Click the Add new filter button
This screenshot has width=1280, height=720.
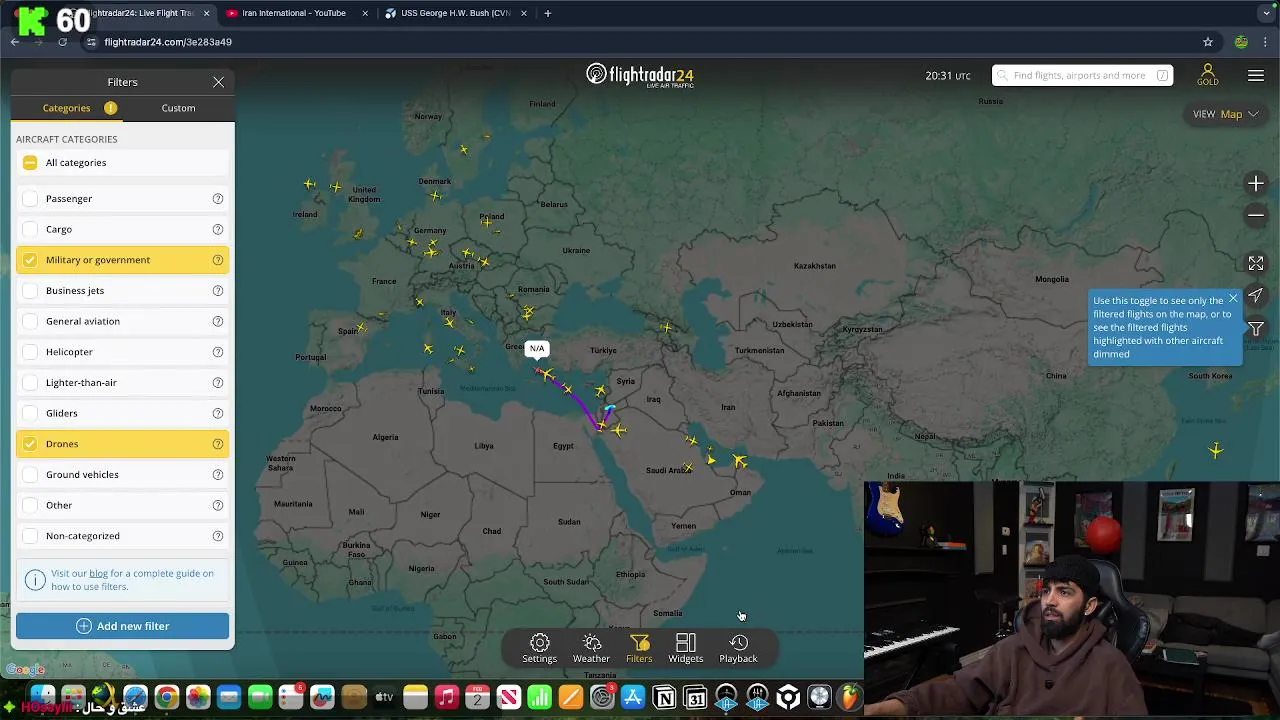(x=122, y=626)
